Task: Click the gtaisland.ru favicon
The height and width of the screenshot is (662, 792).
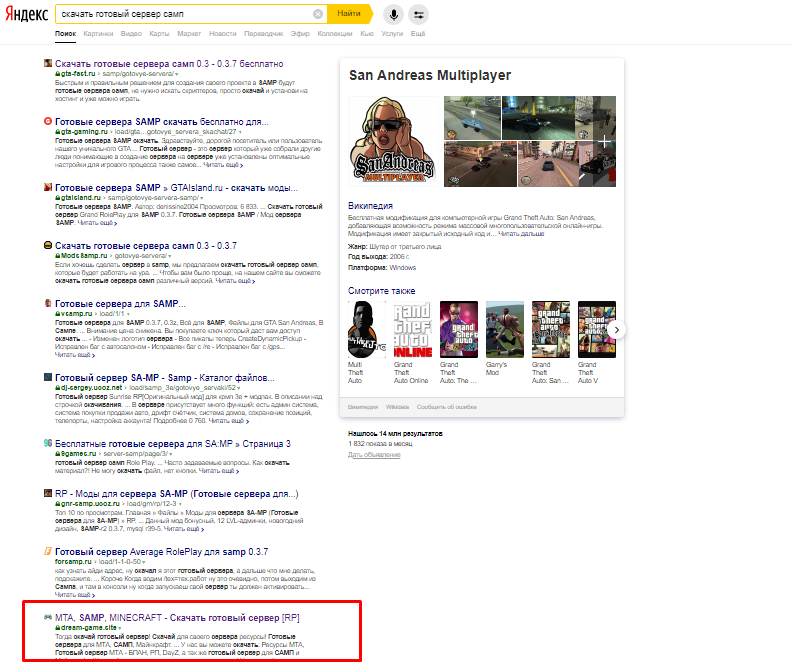Action: [x=48, y=187]
